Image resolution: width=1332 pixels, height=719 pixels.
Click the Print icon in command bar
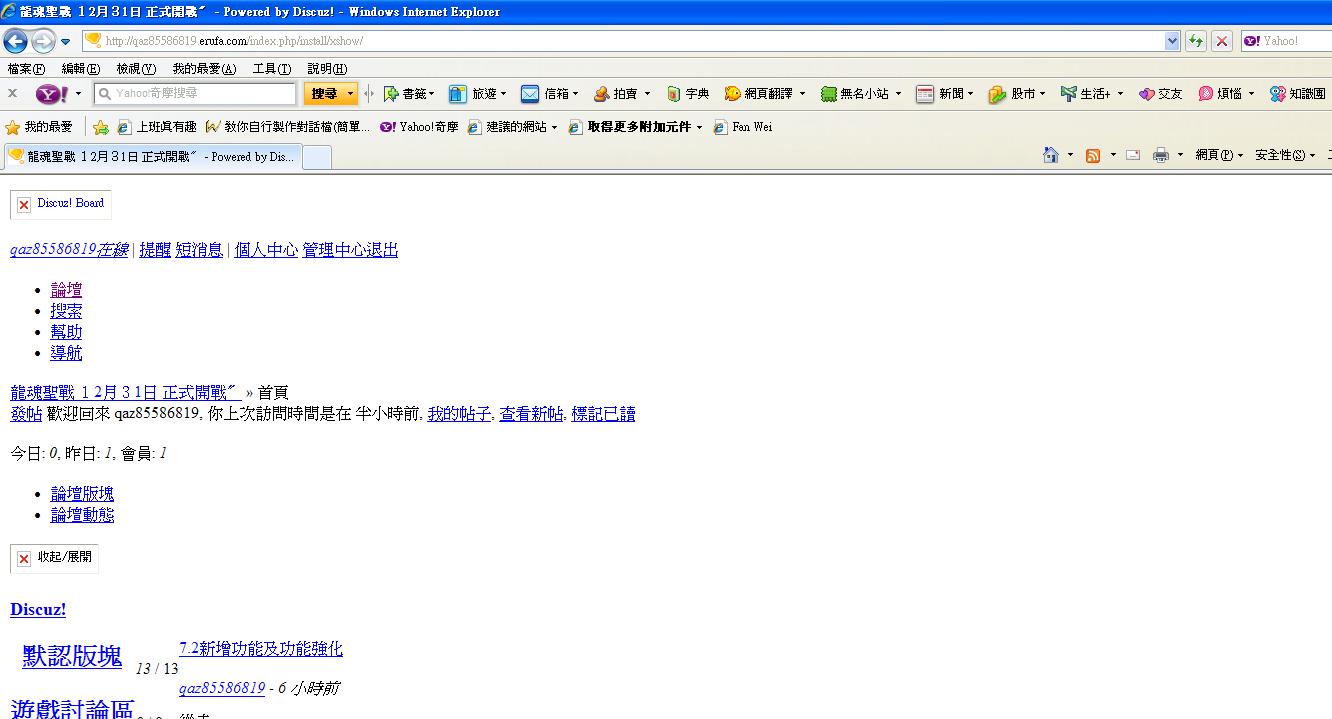point(1161,155)
